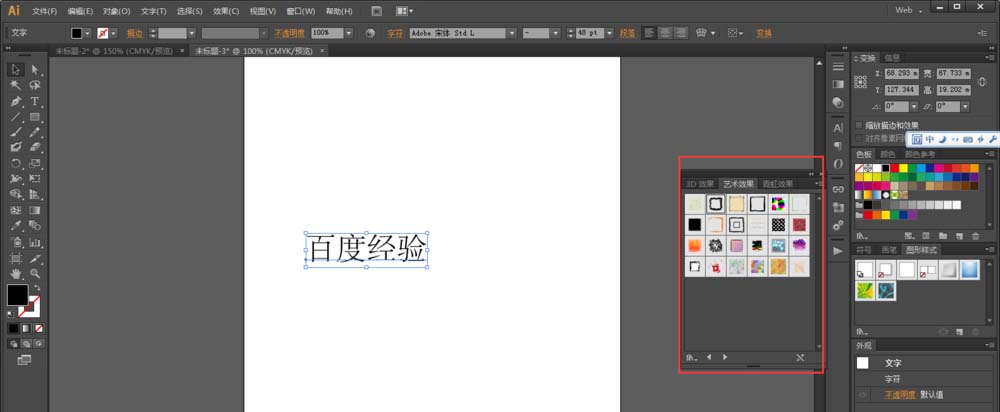This screenshot has width=1000, height=412.
Task: Open the Links panel chain icon
Action: 838,189
